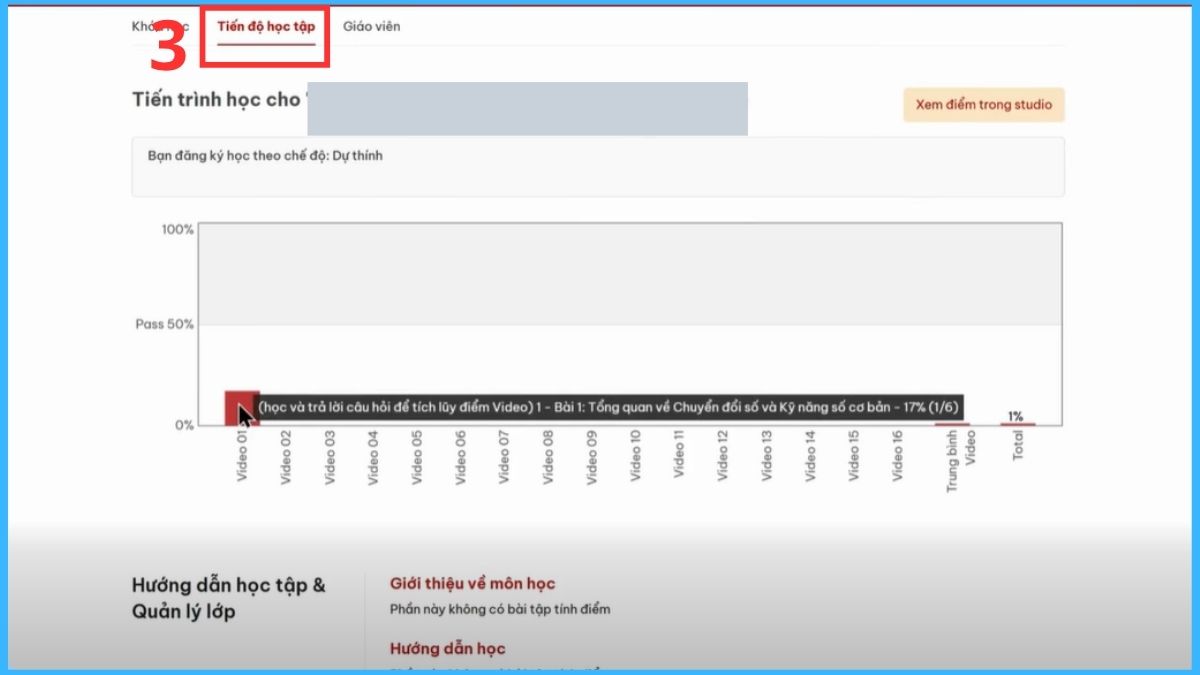Click the Video 03 axis label
Screen dimensions: 1200x675
(330, 458)
